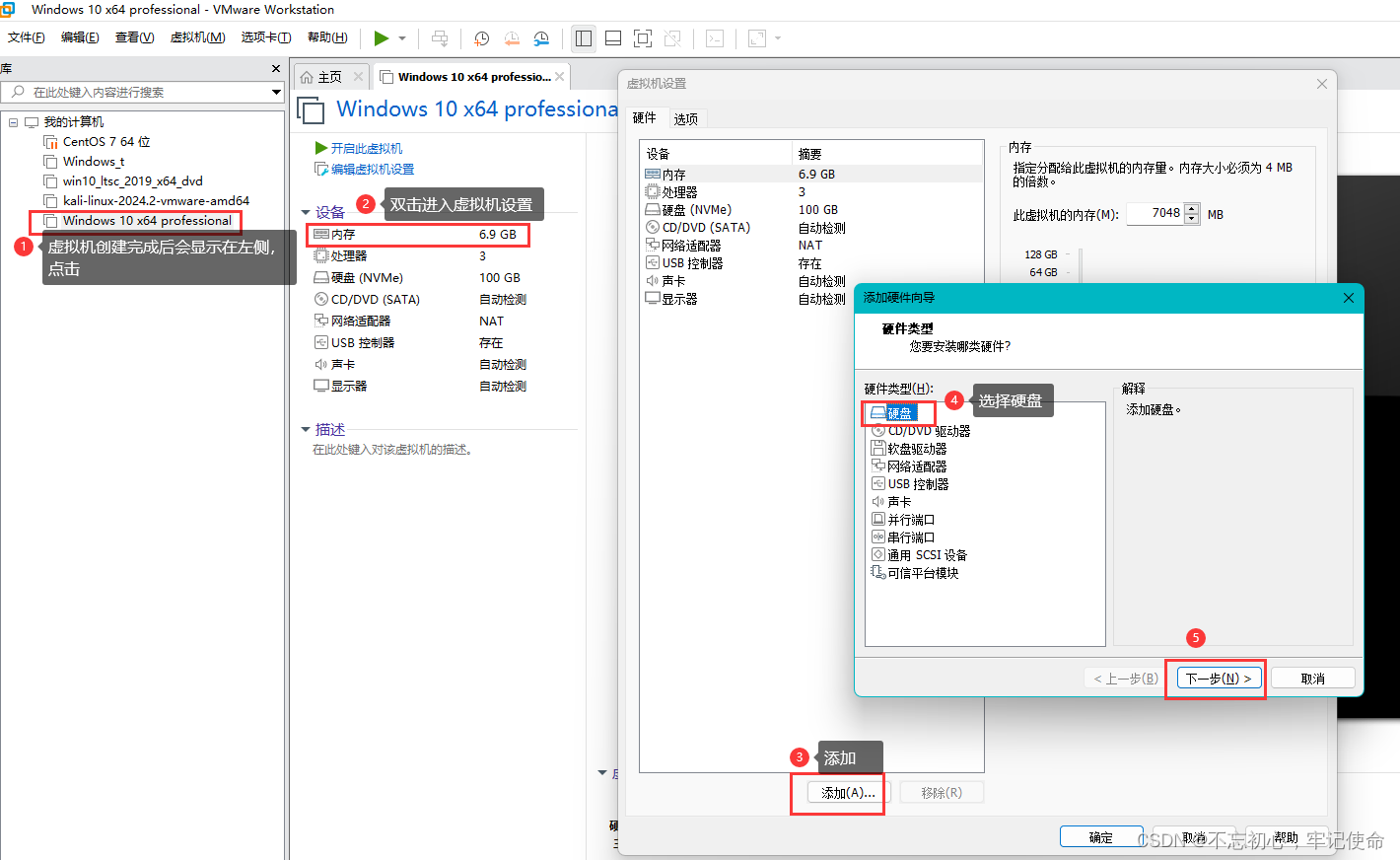This screenshot has width=1400, height=860.
Task: Close the 主页 tab
Action: (x=358, y=77)
